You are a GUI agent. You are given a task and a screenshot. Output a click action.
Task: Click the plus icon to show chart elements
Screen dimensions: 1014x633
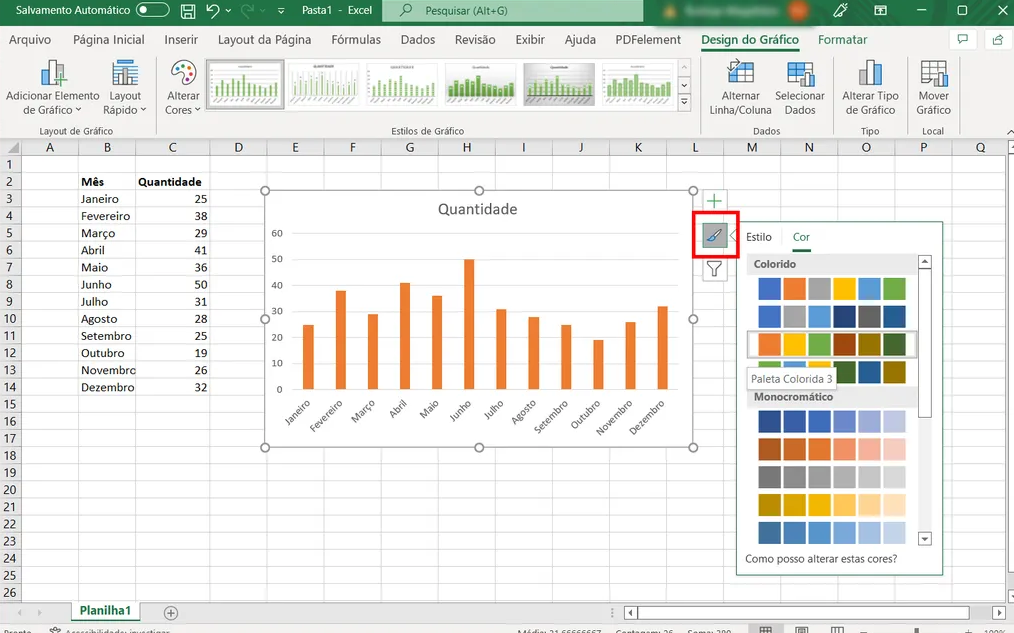point(714,200)
